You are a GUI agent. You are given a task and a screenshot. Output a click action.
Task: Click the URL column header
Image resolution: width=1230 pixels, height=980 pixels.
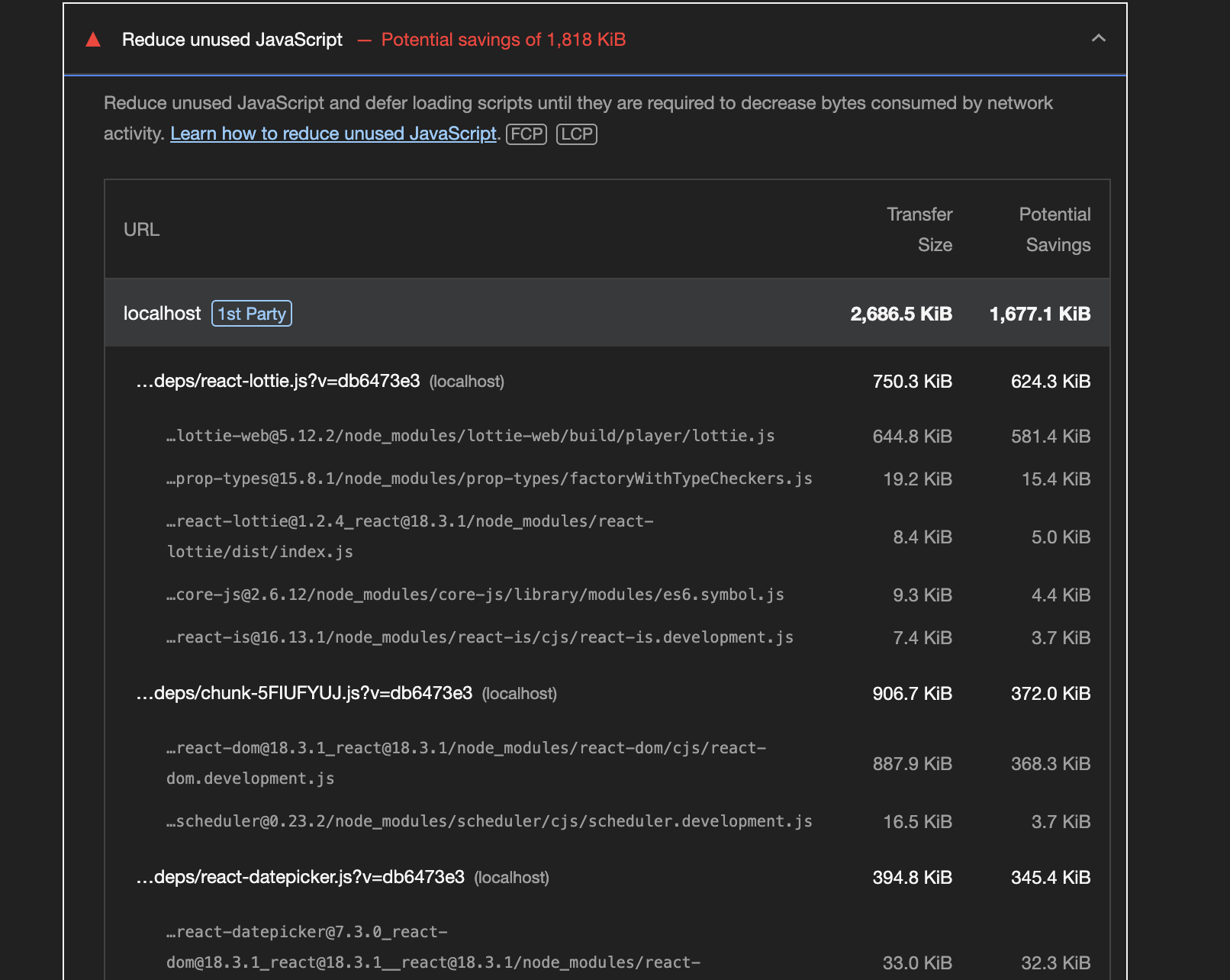[142, 230]
